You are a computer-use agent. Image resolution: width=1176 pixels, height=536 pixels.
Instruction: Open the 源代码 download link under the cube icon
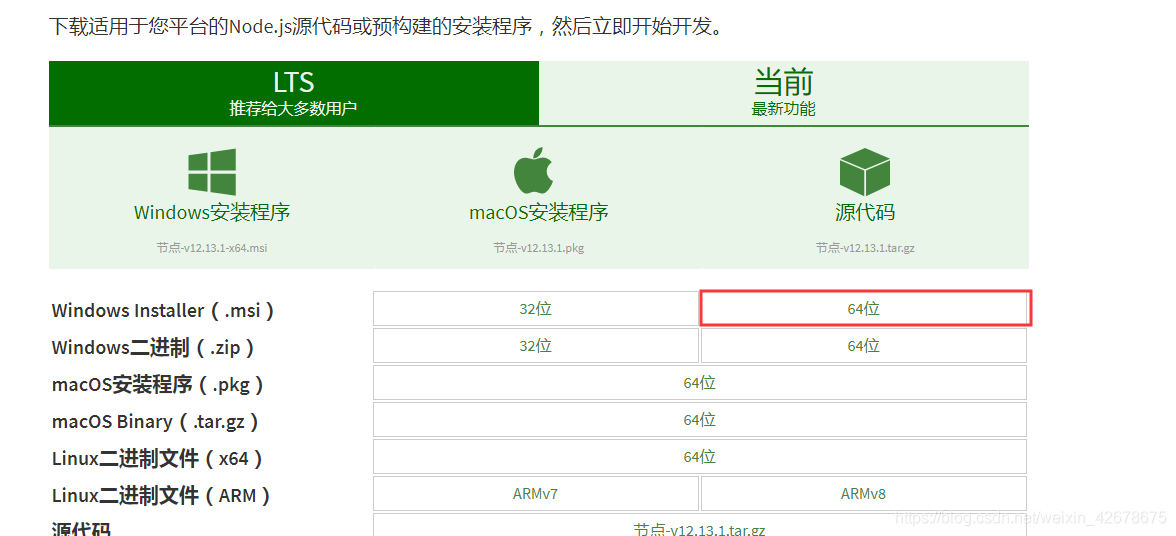[x=865, y=212]
